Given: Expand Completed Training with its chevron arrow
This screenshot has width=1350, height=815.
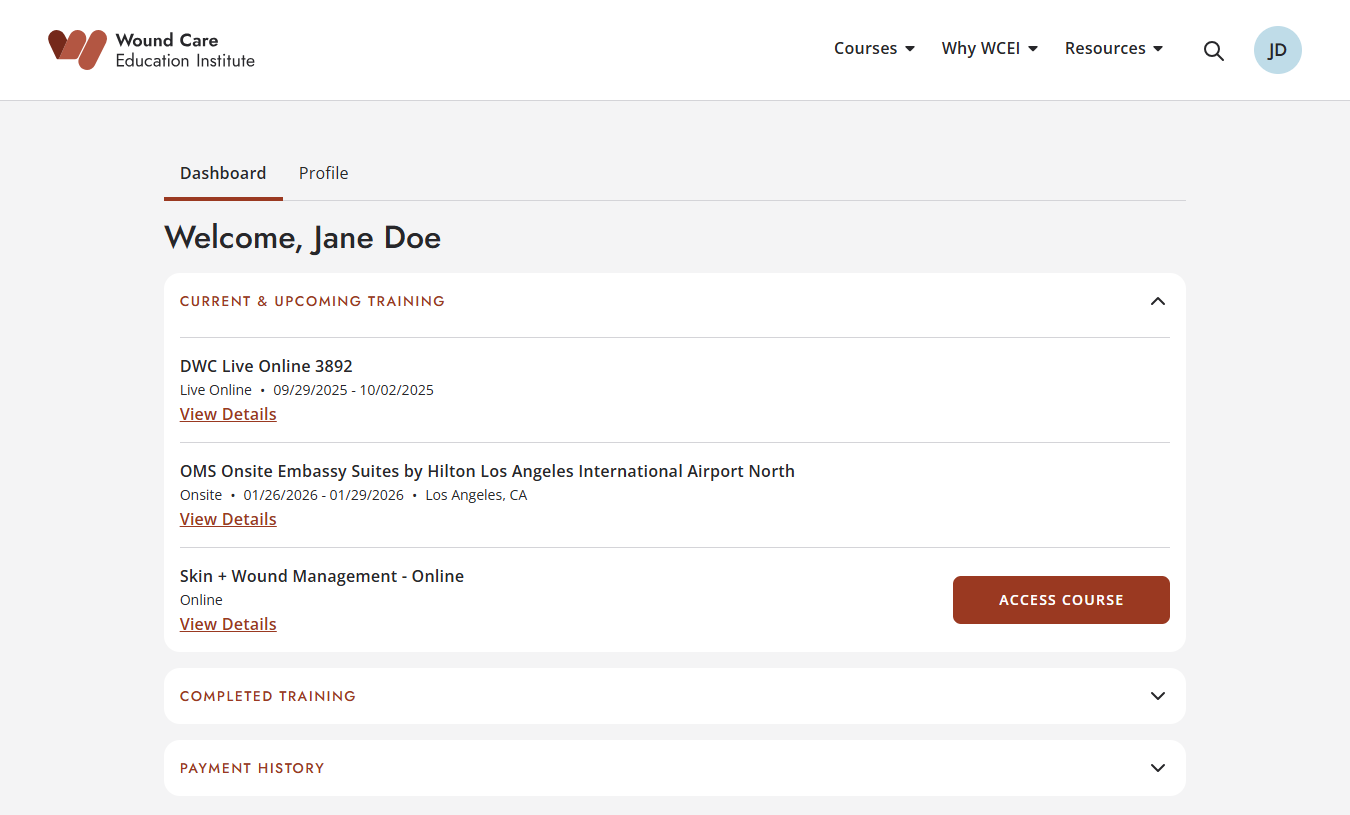Looking at the screenshot, I should click(x=1157, y=696).
